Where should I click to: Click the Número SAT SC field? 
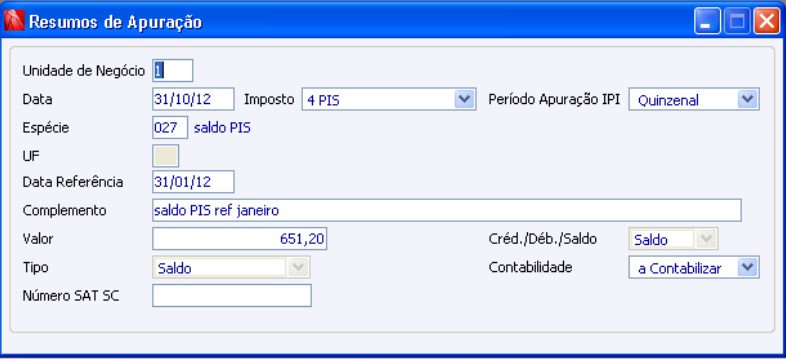tap(232, 296)
